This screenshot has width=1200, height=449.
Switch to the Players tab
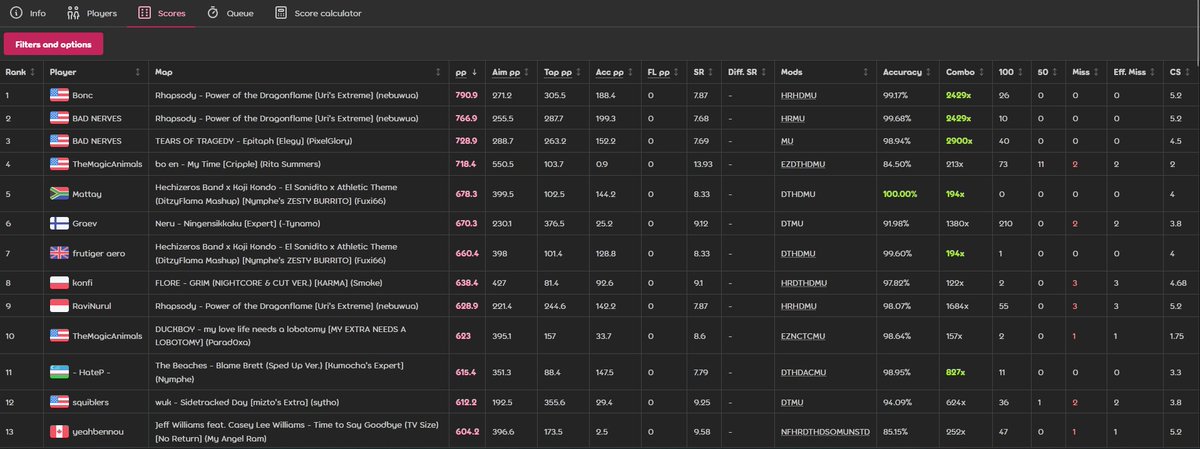click(x=92, y=14)
